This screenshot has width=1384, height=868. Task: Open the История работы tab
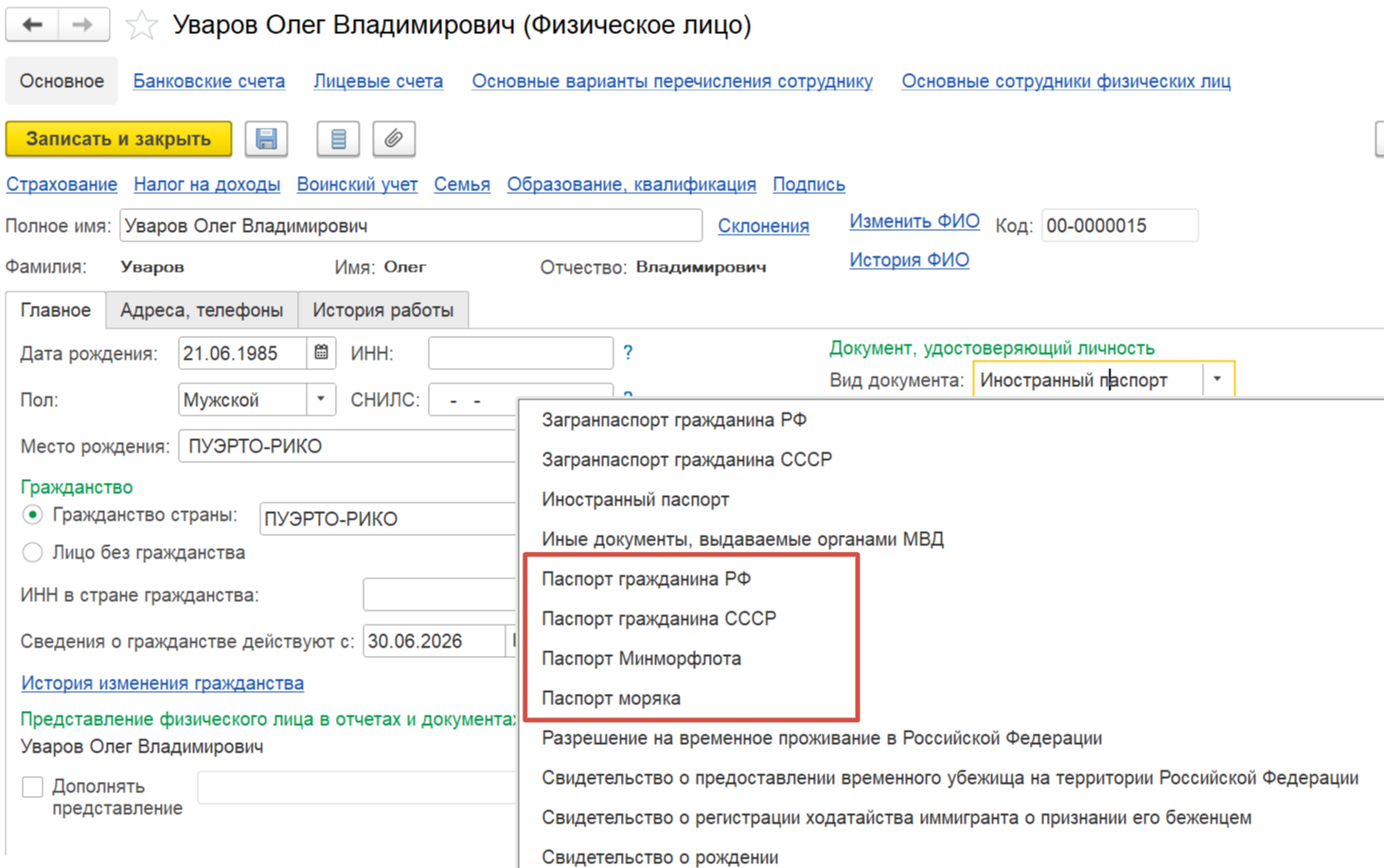tap(383, 310)
